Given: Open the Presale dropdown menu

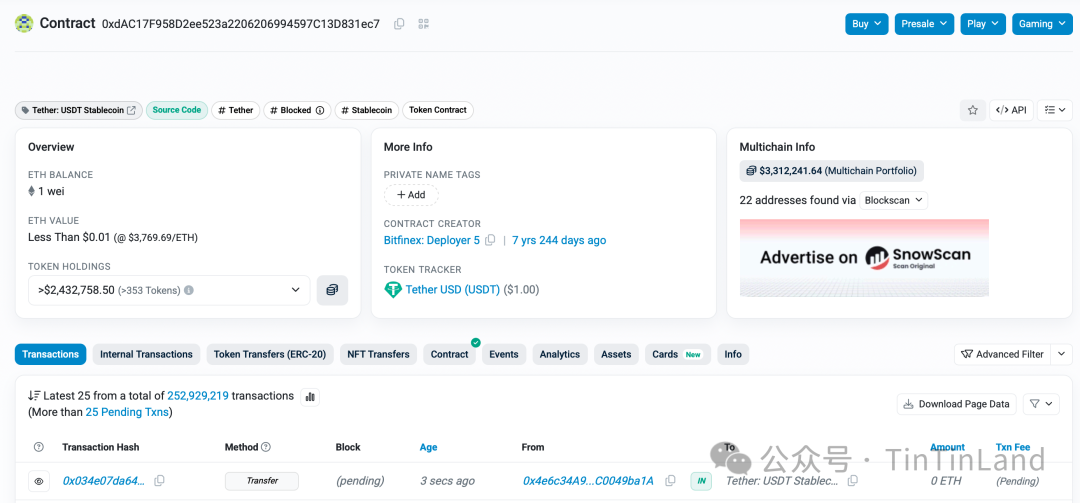Looking at the screenshot, I should (924, 24).
